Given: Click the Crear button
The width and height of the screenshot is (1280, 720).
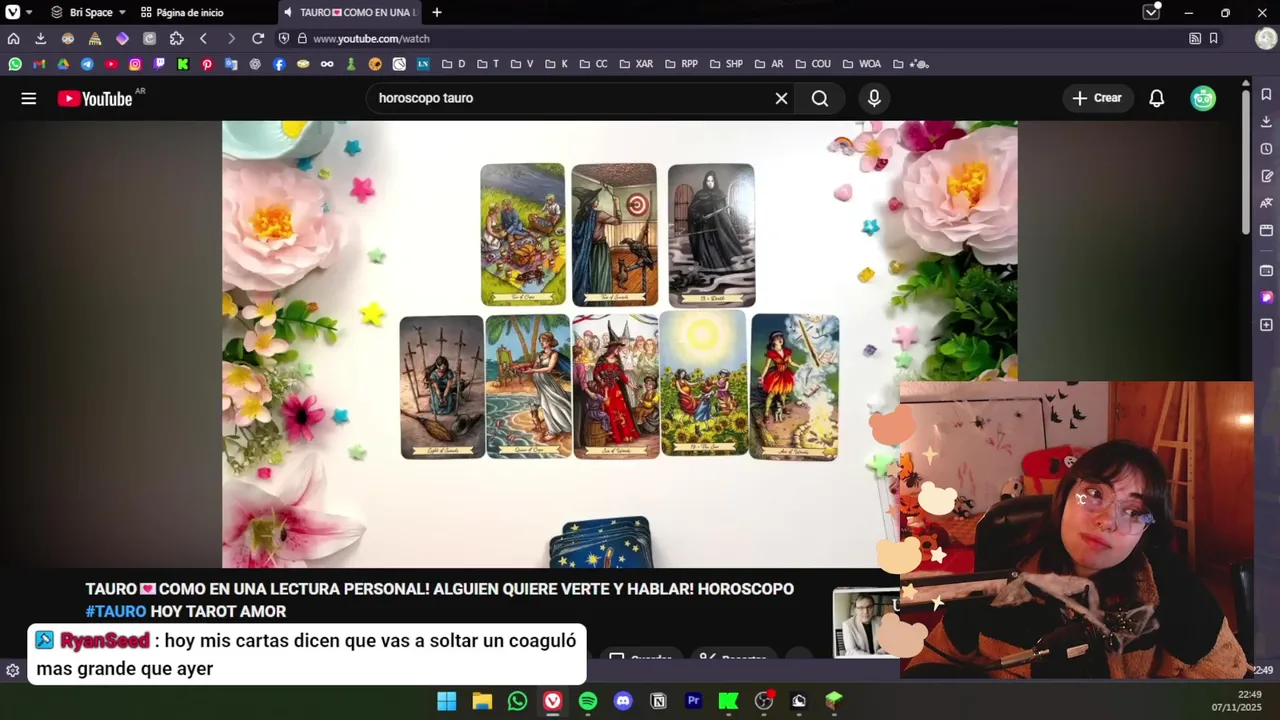Looking at the screenshot, I should (1097, 98).
